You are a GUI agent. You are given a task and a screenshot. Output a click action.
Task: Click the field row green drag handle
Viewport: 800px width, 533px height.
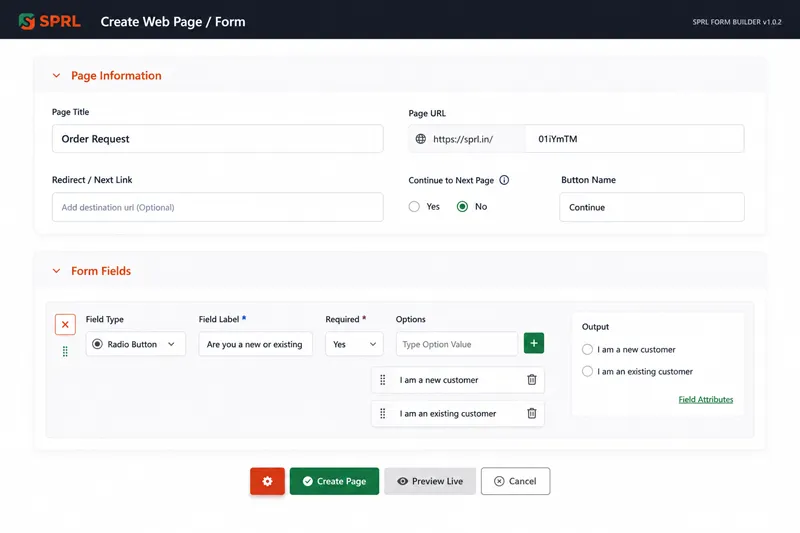click(x=65, y=351)
